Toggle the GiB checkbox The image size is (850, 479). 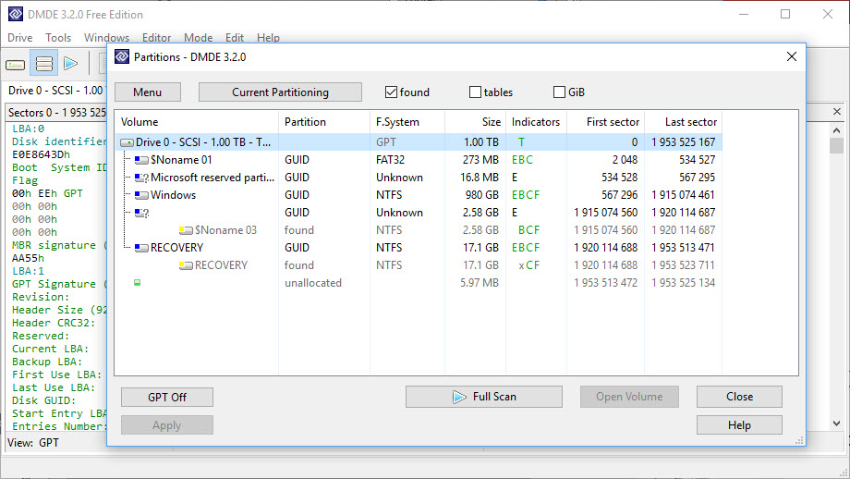[559, 92]
